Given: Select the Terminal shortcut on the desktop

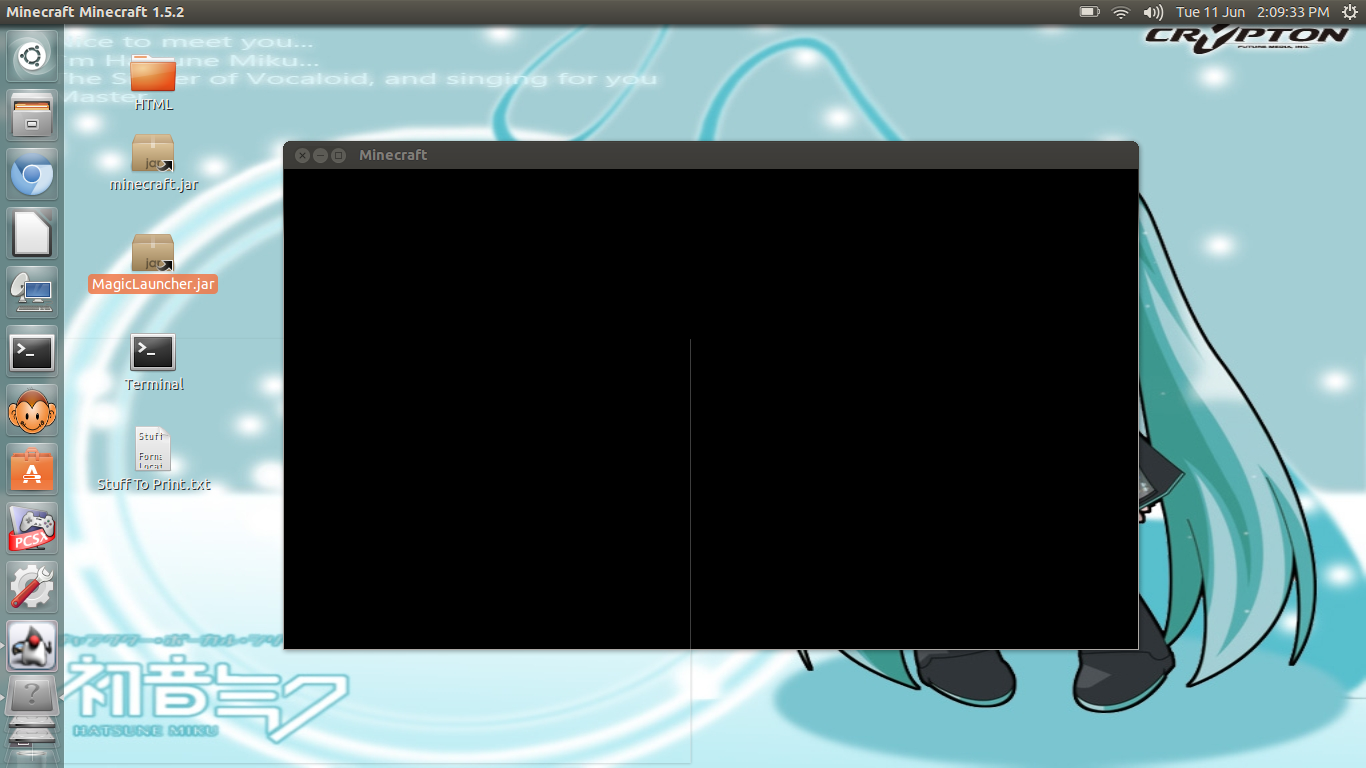Looking at the screenshot, I should [x=153, y=363].
